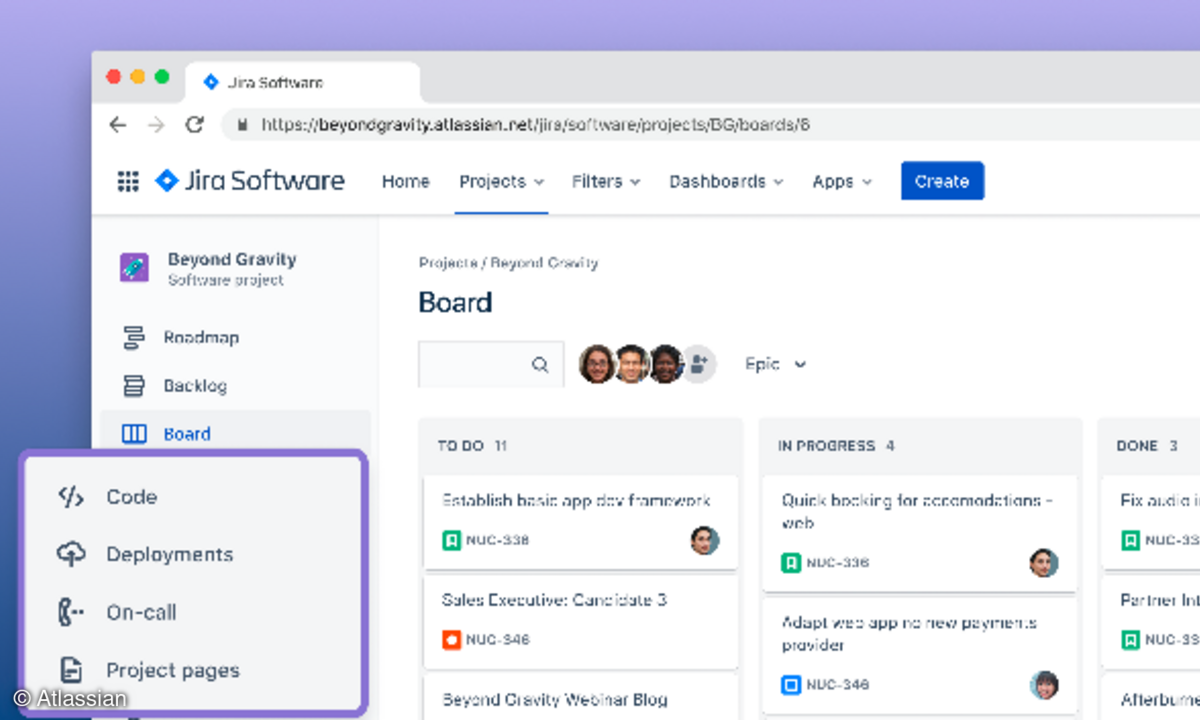Screen dimensions: 1200x720
Task: Click the TO DO column header
Action: pyautogui.click(x=472, y=446)
